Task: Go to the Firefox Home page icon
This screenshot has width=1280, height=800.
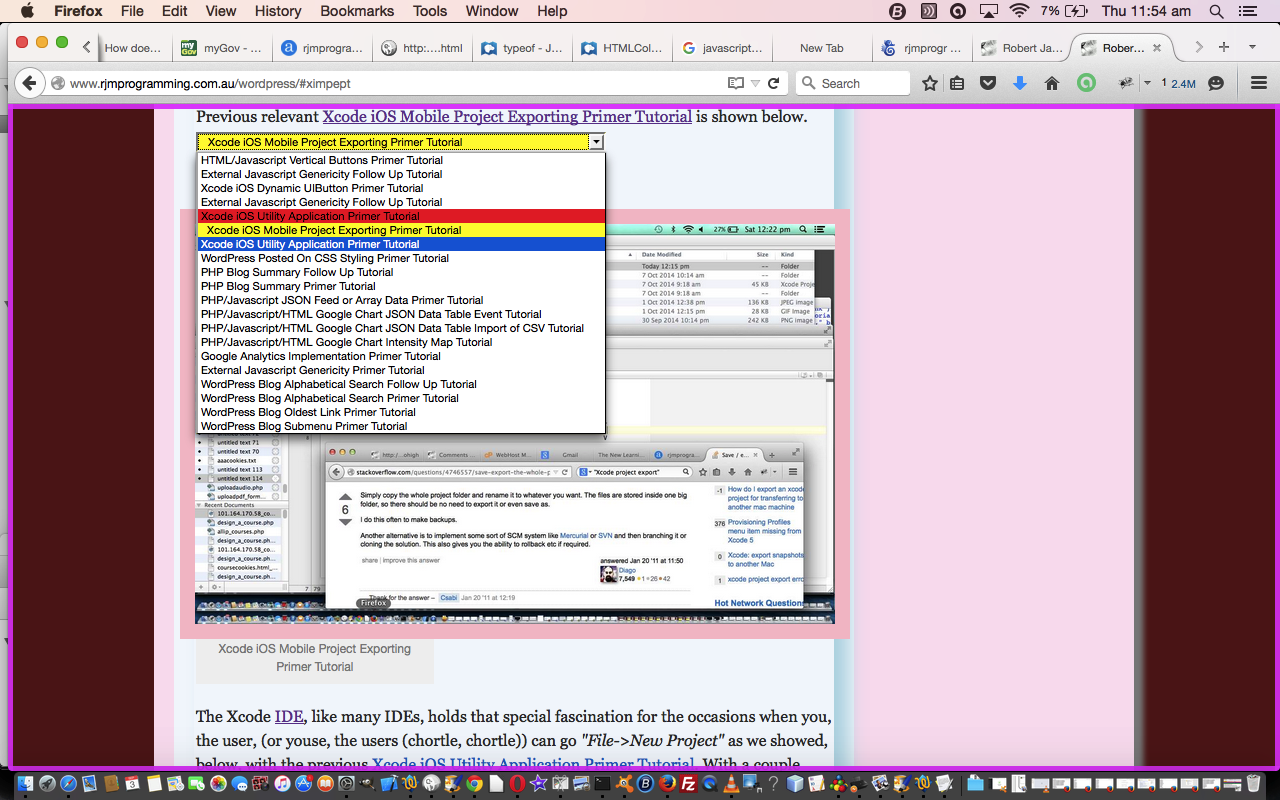Action: click(x=1052, y=84)
